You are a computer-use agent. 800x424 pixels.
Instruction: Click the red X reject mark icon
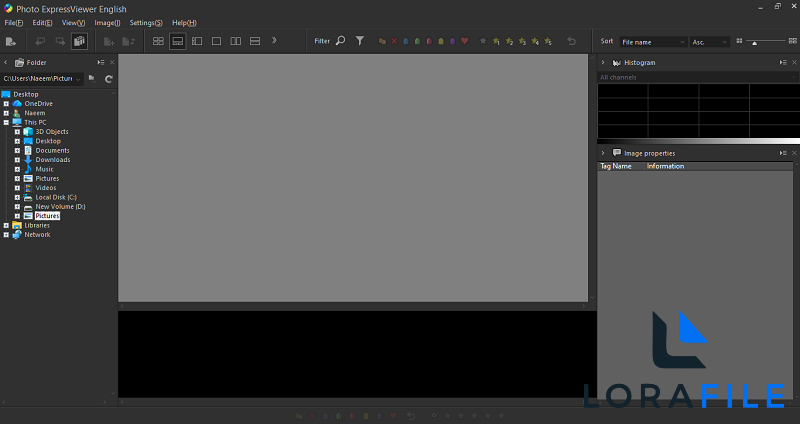coord(394,41)
